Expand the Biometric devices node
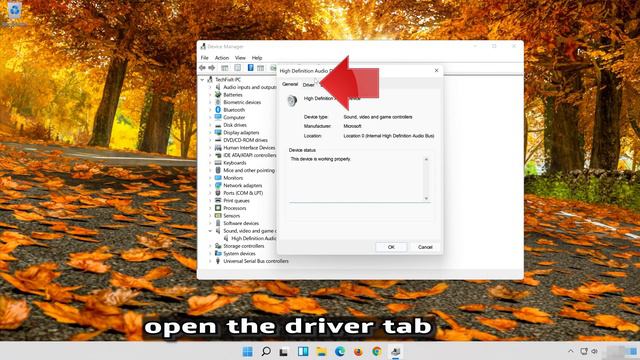 coord(211,102)
